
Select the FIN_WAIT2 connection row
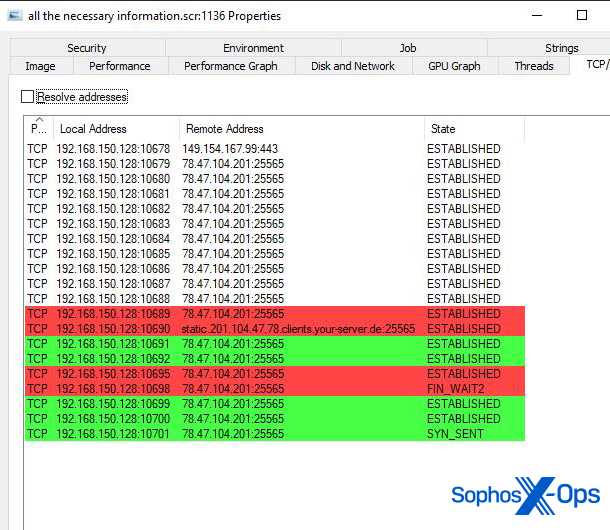(275, 389)
